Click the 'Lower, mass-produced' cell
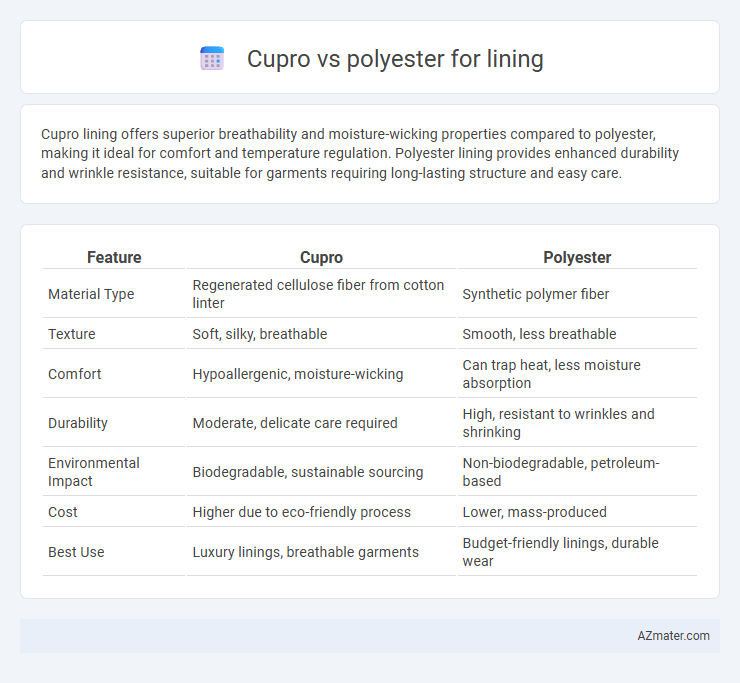The width and height of the screenshot is (740, 683). [x=577, y=512]
